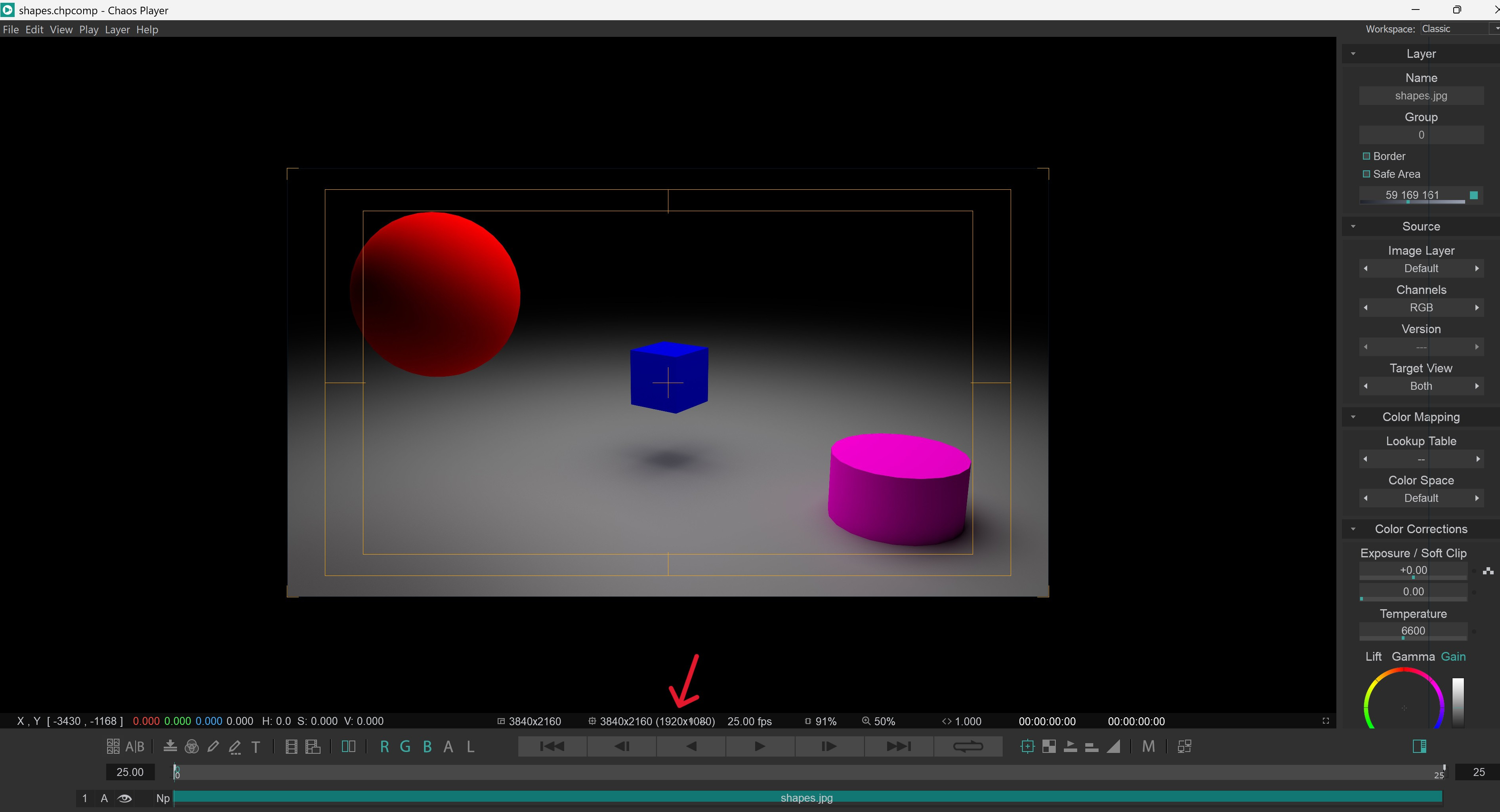Click the fit-to-screen zoom icon

click(1326, 721)
